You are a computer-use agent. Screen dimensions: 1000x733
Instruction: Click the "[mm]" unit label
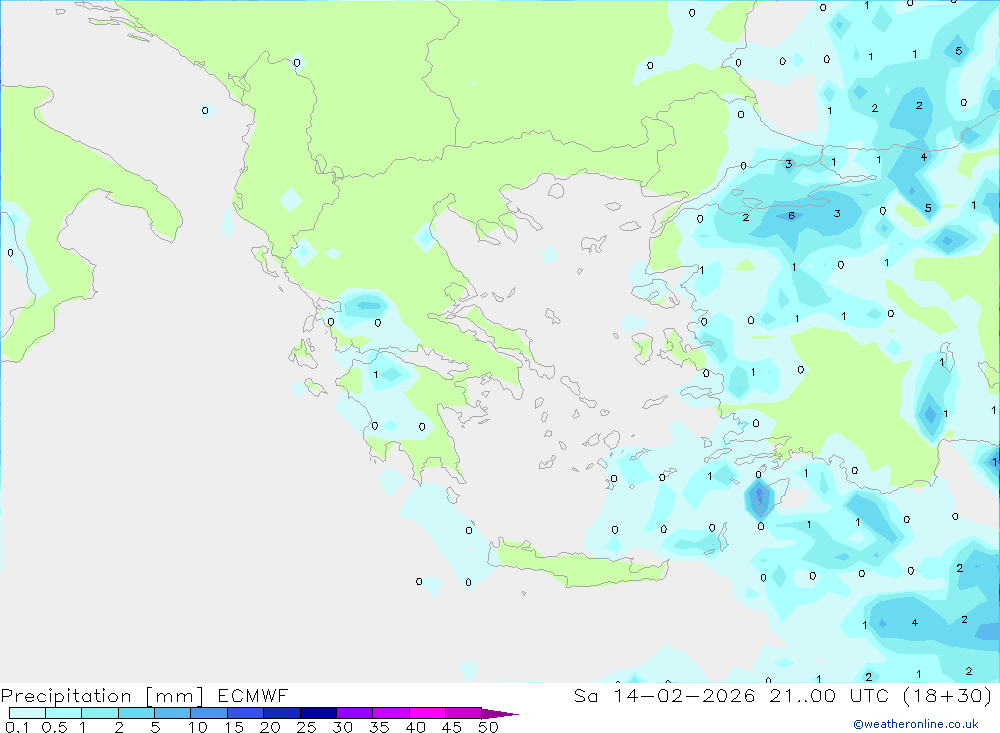[175, 696]
